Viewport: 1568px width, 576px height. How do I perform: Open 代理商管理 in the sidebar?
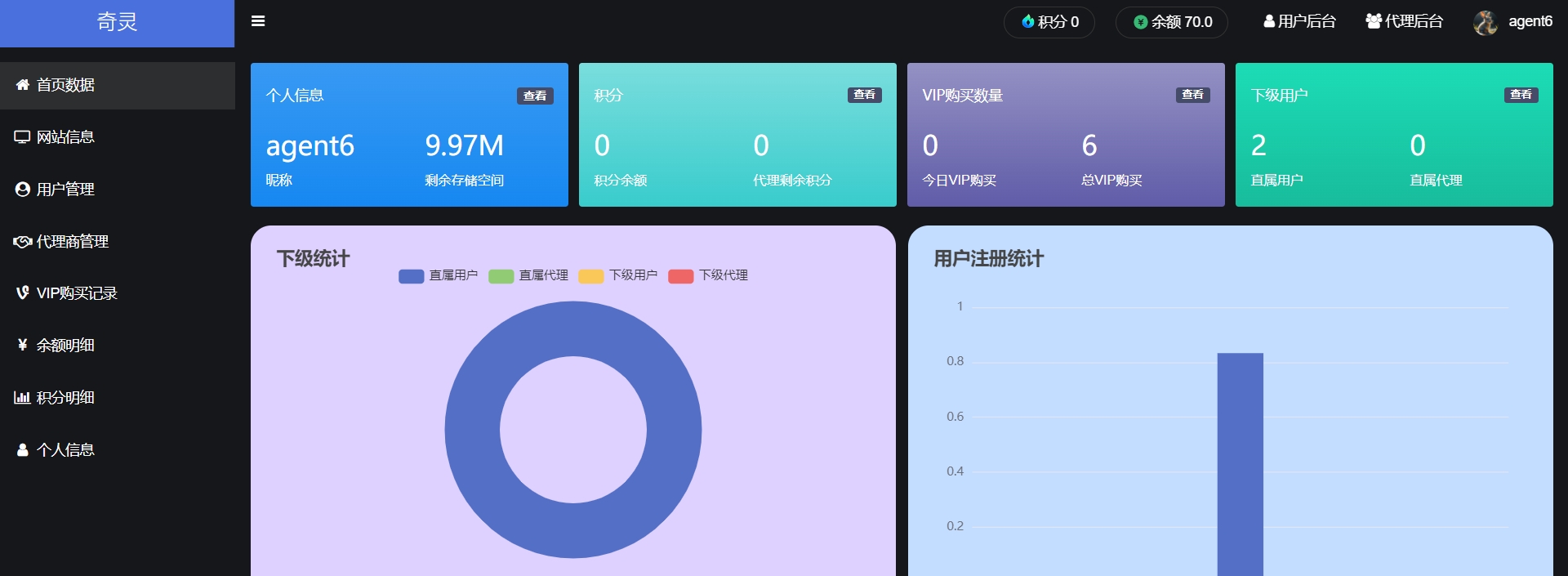point(118,242)
